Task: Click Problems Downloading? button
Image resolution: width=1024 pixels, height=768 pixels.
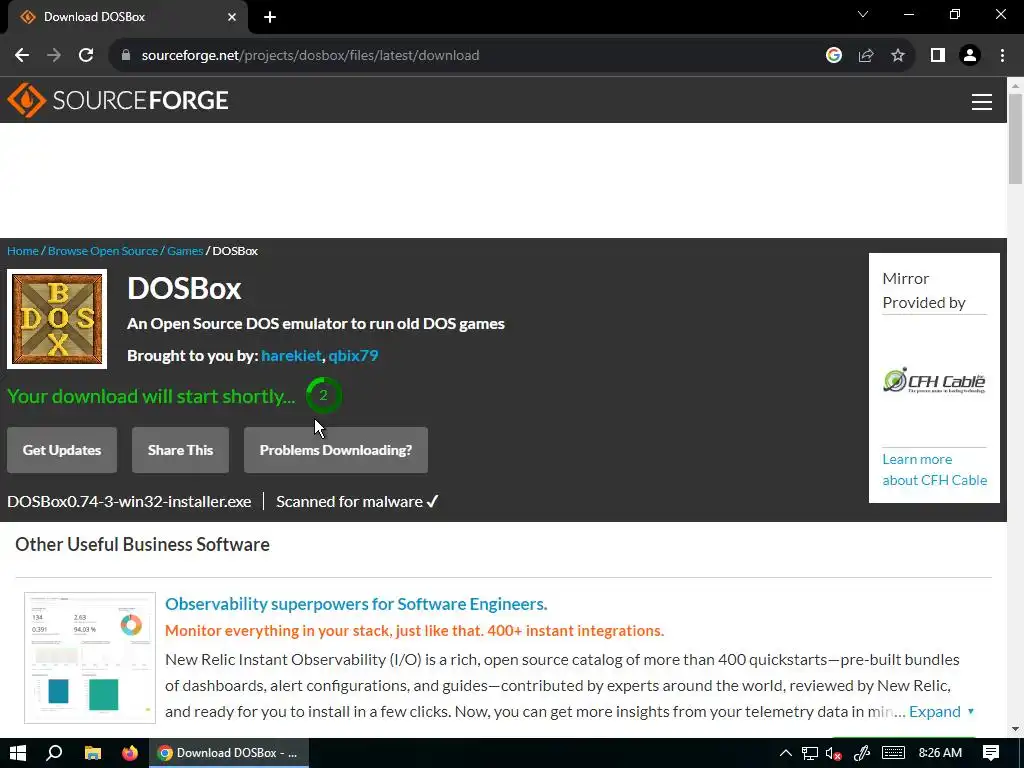Action: tap(336, 450)
